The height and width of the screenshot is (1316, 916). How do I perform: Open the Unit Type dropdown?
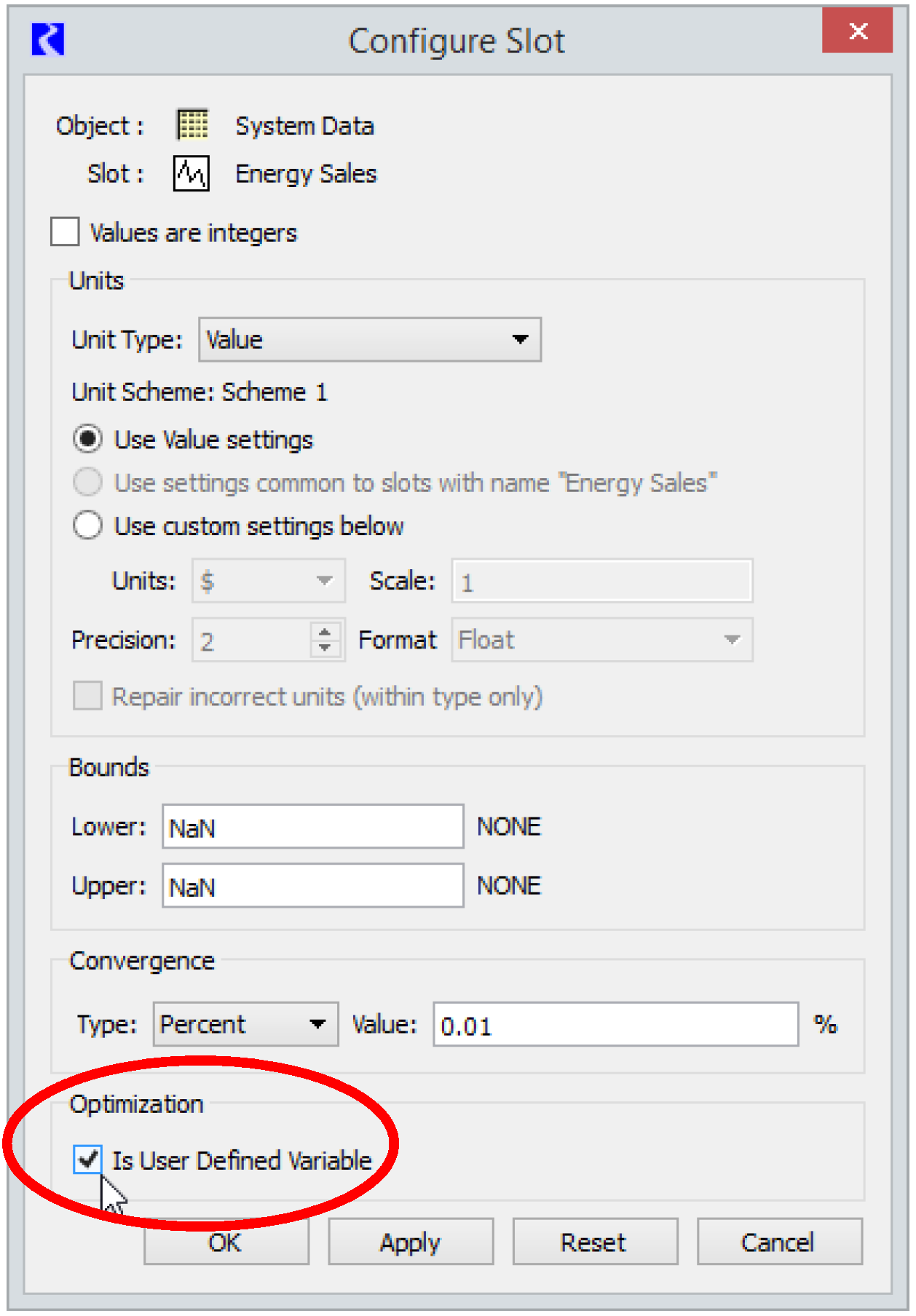pos(369,339)
